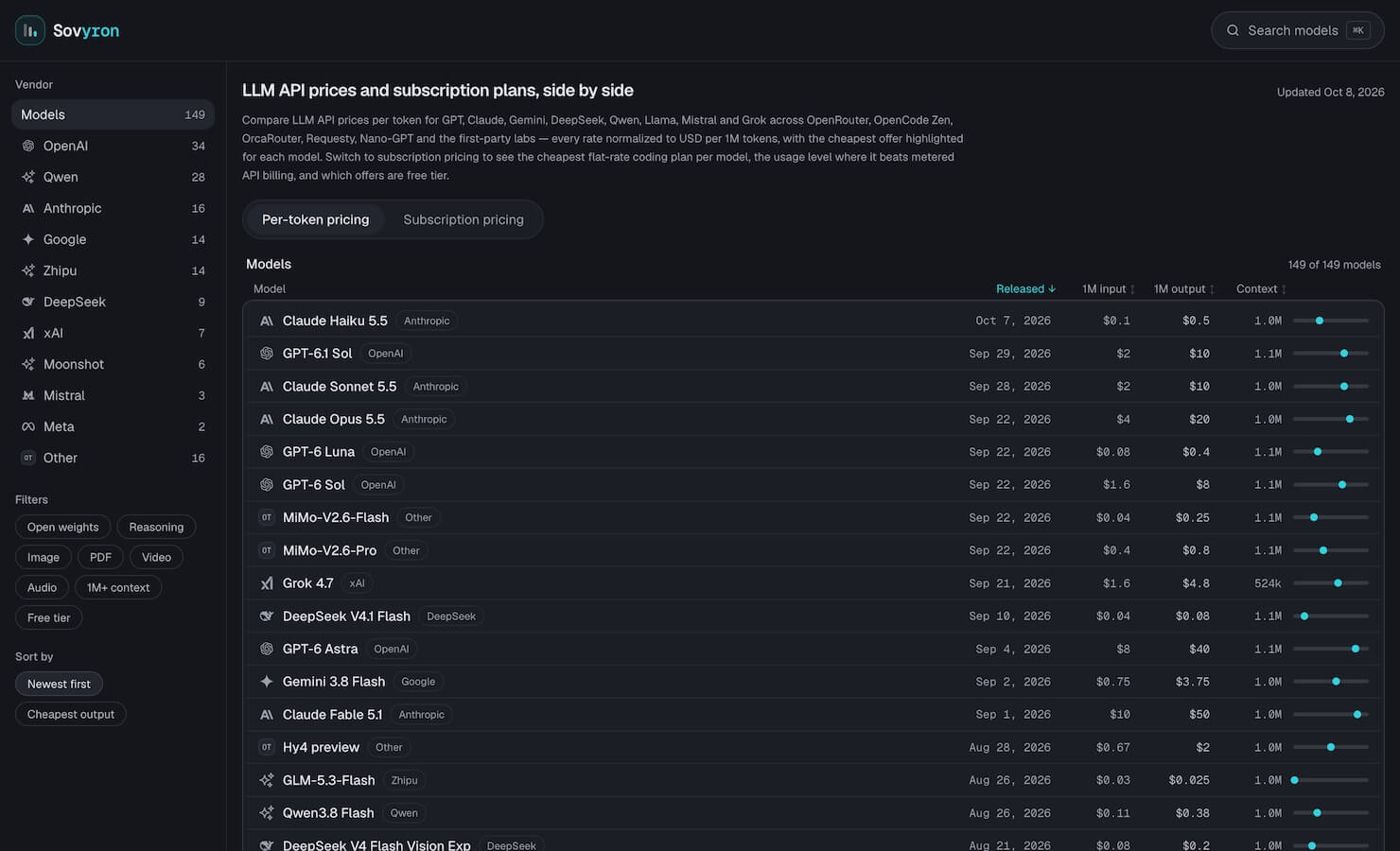Screen dimensions: 1400x851
Task: Toggle the 1M+ context filter
Action: coord(118,587)
